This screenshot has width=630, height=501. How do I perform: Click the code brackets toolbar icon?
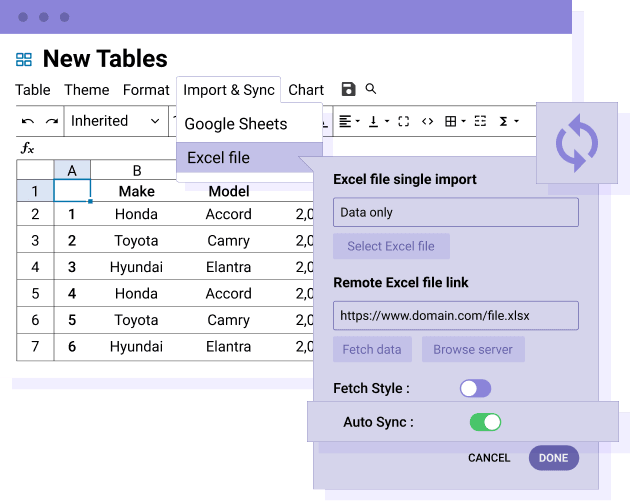click(427, 122)
